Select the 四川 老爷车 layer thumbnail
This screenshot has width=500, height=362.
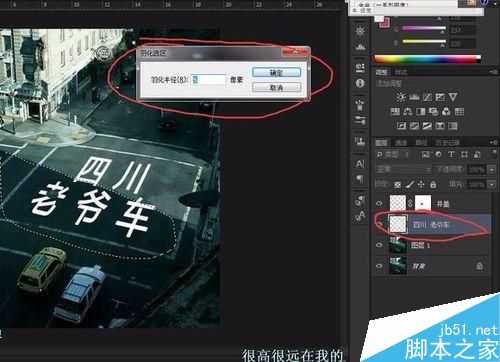[x=398, y=224]
